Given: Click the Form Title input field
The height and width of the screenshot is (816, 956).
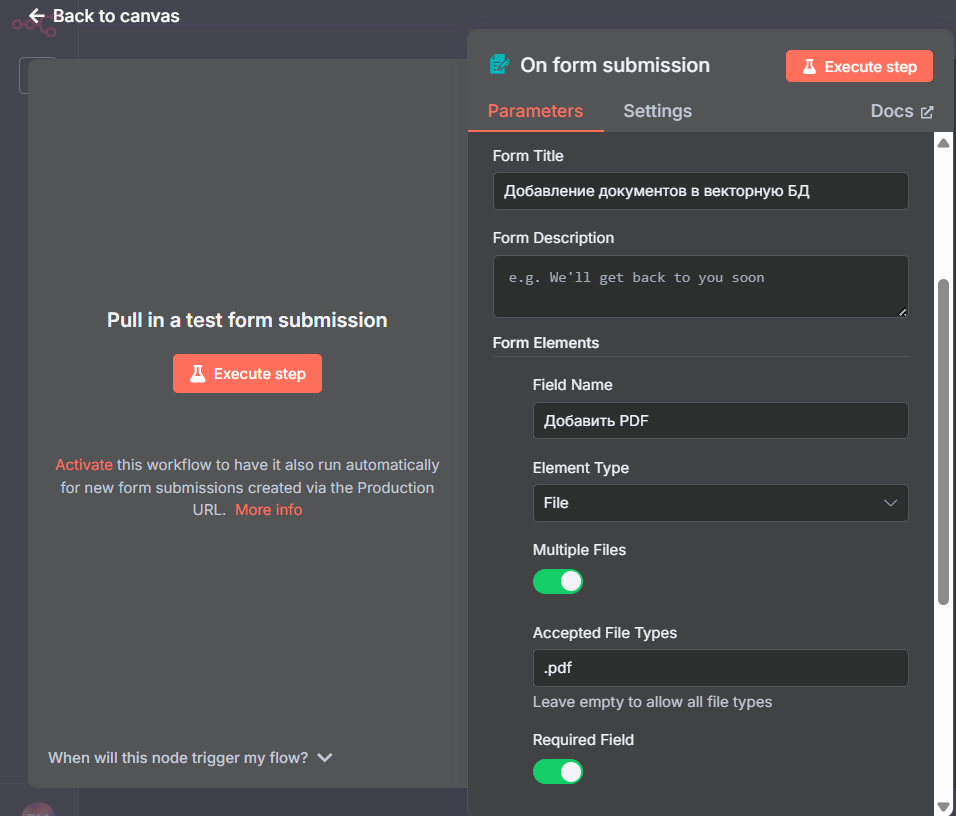Looking at the screenshot, I should (x=700, y=191).
